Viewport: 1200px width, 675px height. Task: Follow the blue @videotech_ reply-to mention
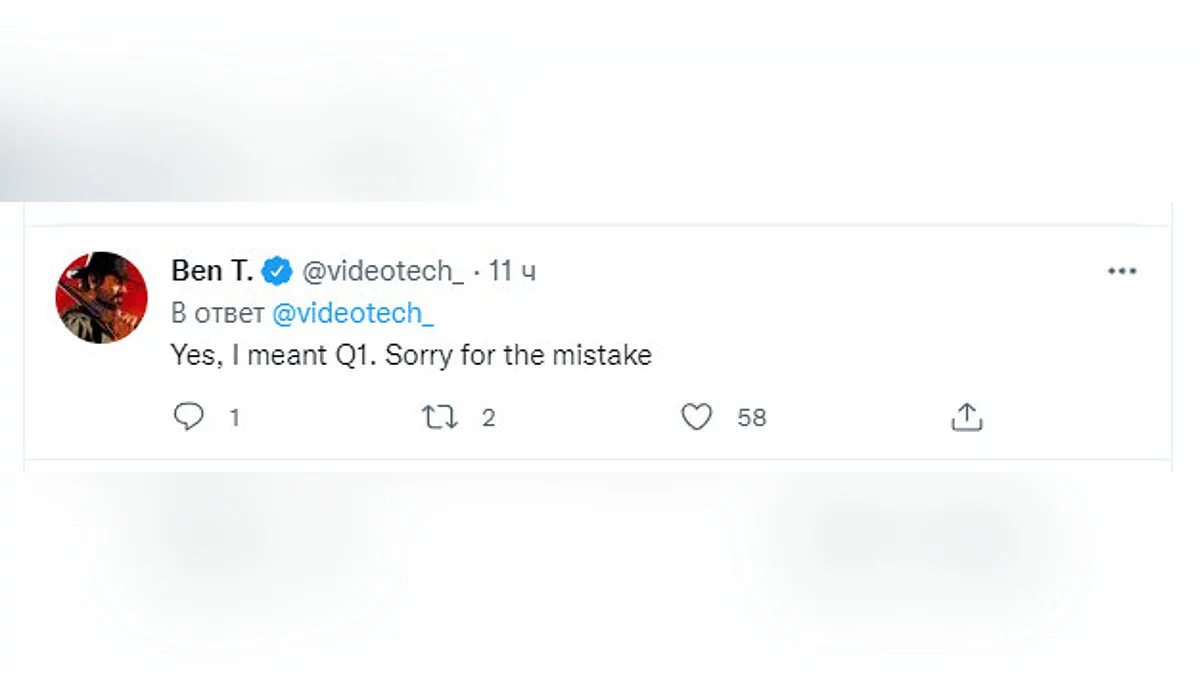(x=353, y=313)
